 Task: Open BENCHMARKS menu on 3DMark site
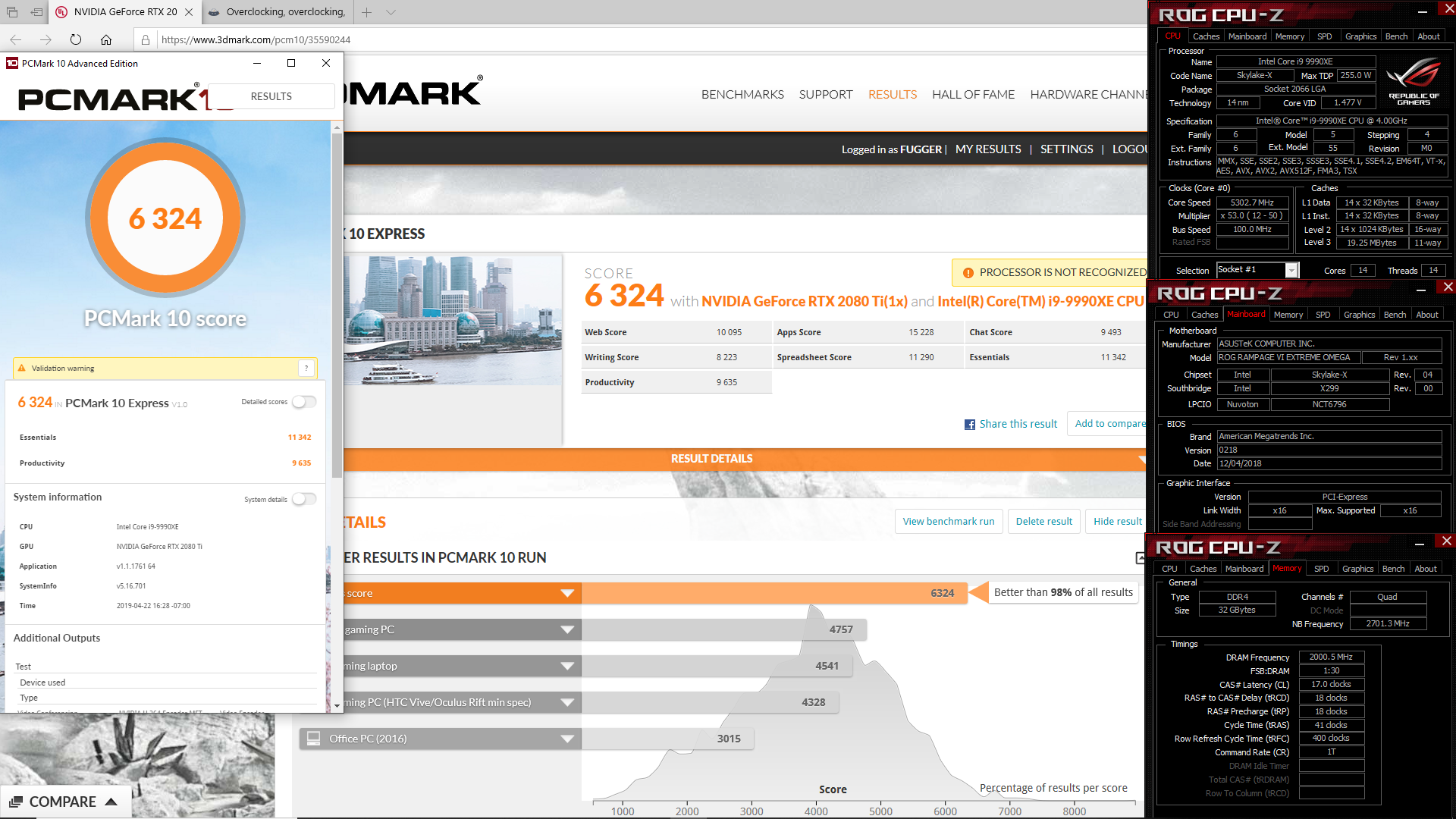(742, 95)
